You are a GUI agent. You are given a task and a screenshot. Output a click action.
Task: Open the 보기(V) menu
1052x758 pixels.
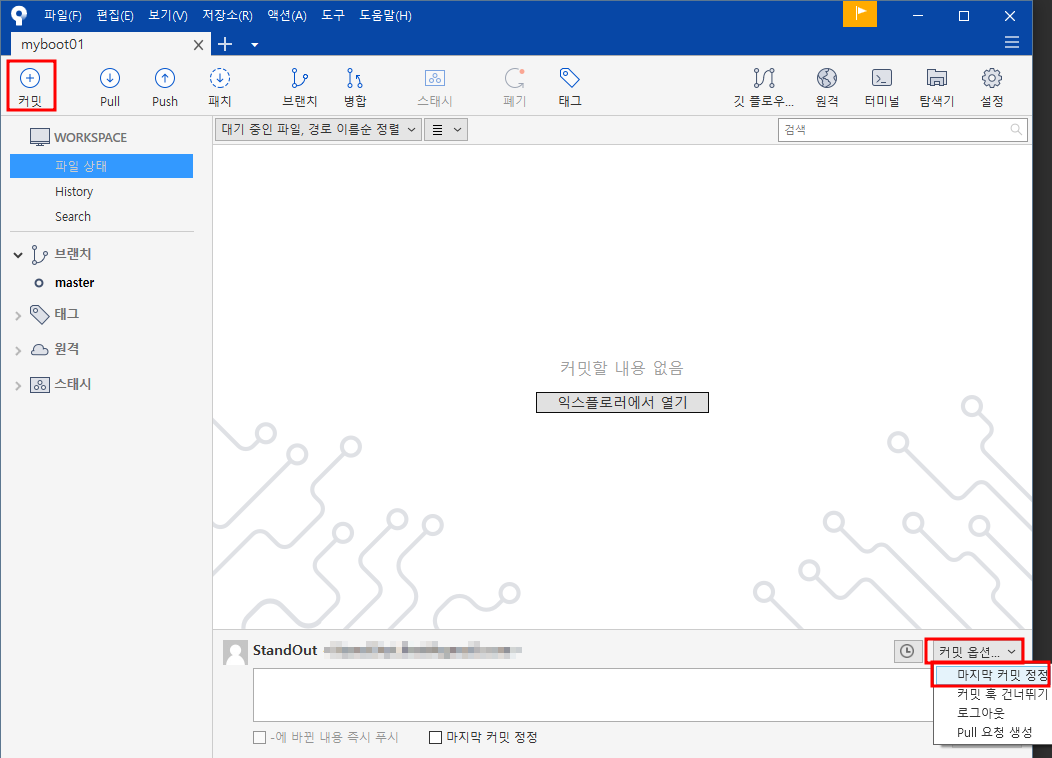tap(168, 15)
